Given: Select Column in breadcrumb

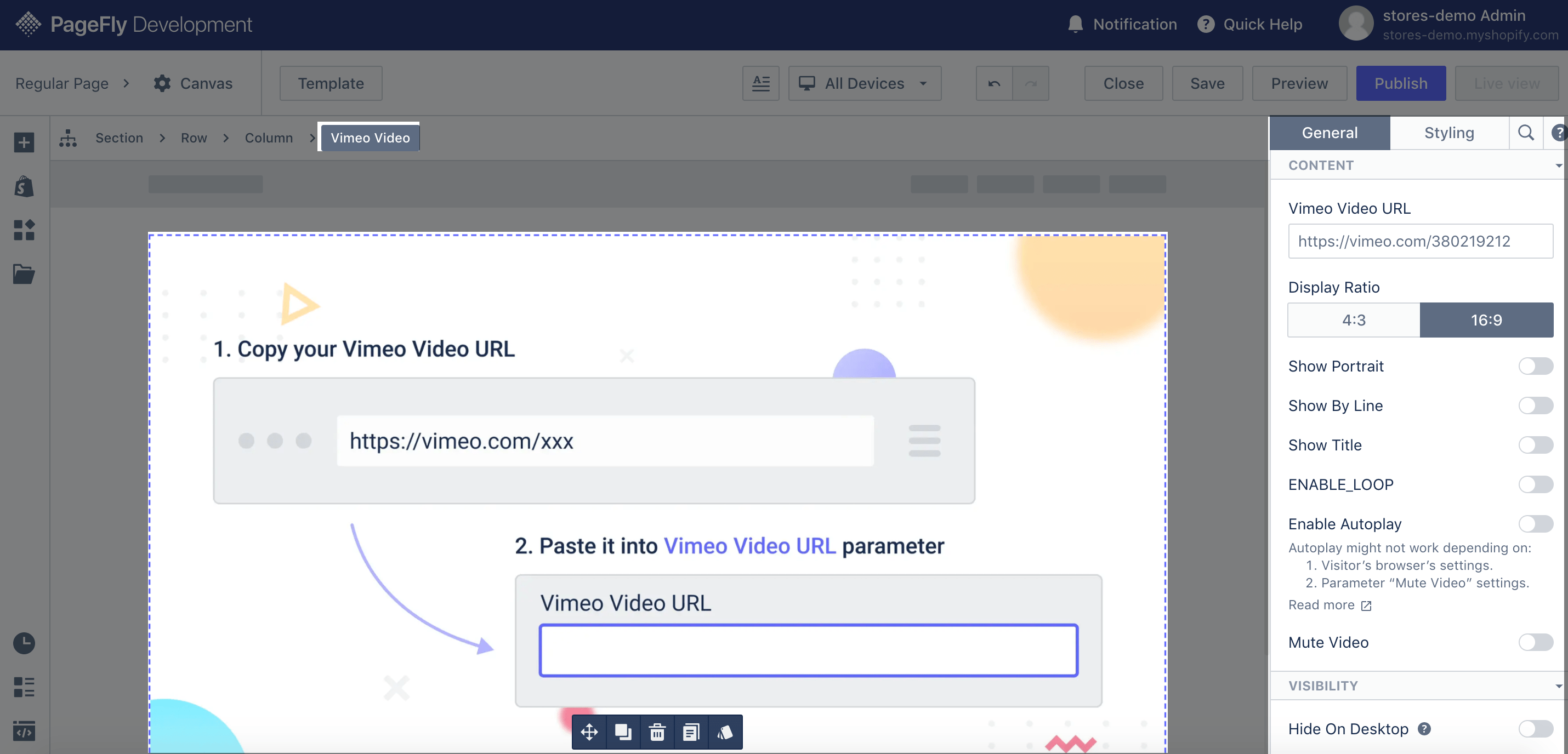Looking at the screenshot, I should [x=269, y=138].
